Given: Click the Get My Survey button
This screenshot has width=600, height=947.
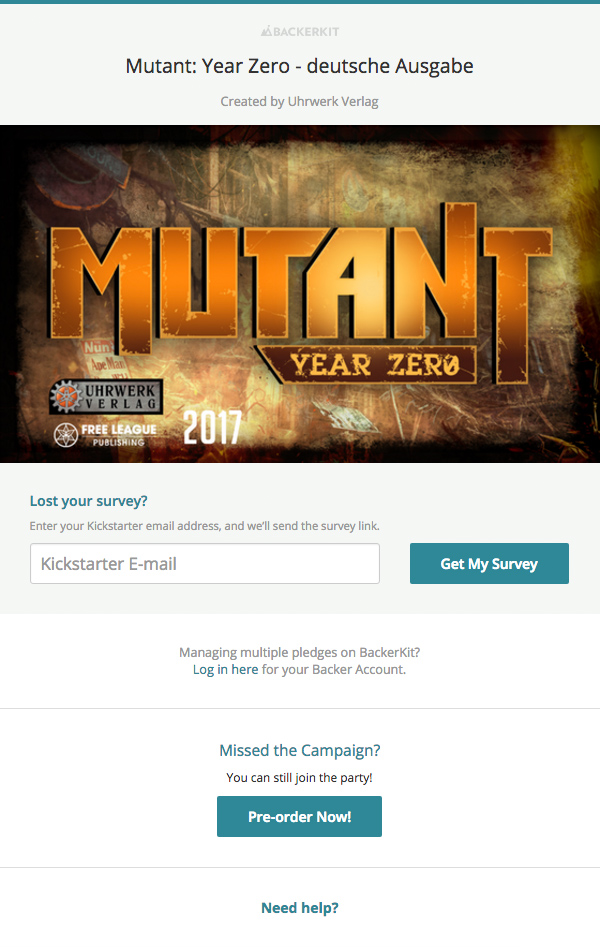Looking at the screenshot, I should (x=489, y=563).
